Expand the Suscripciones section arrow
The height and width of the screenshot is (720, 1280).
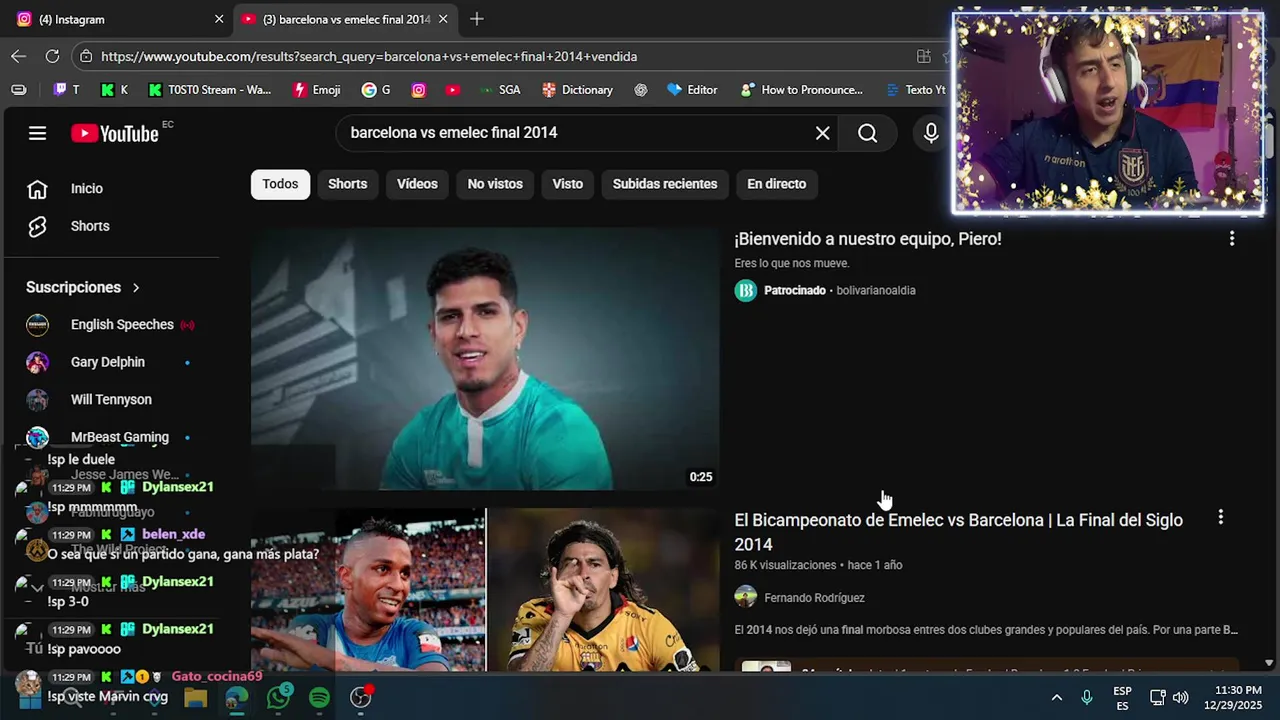pyautogui.click(x=136, y=288)
